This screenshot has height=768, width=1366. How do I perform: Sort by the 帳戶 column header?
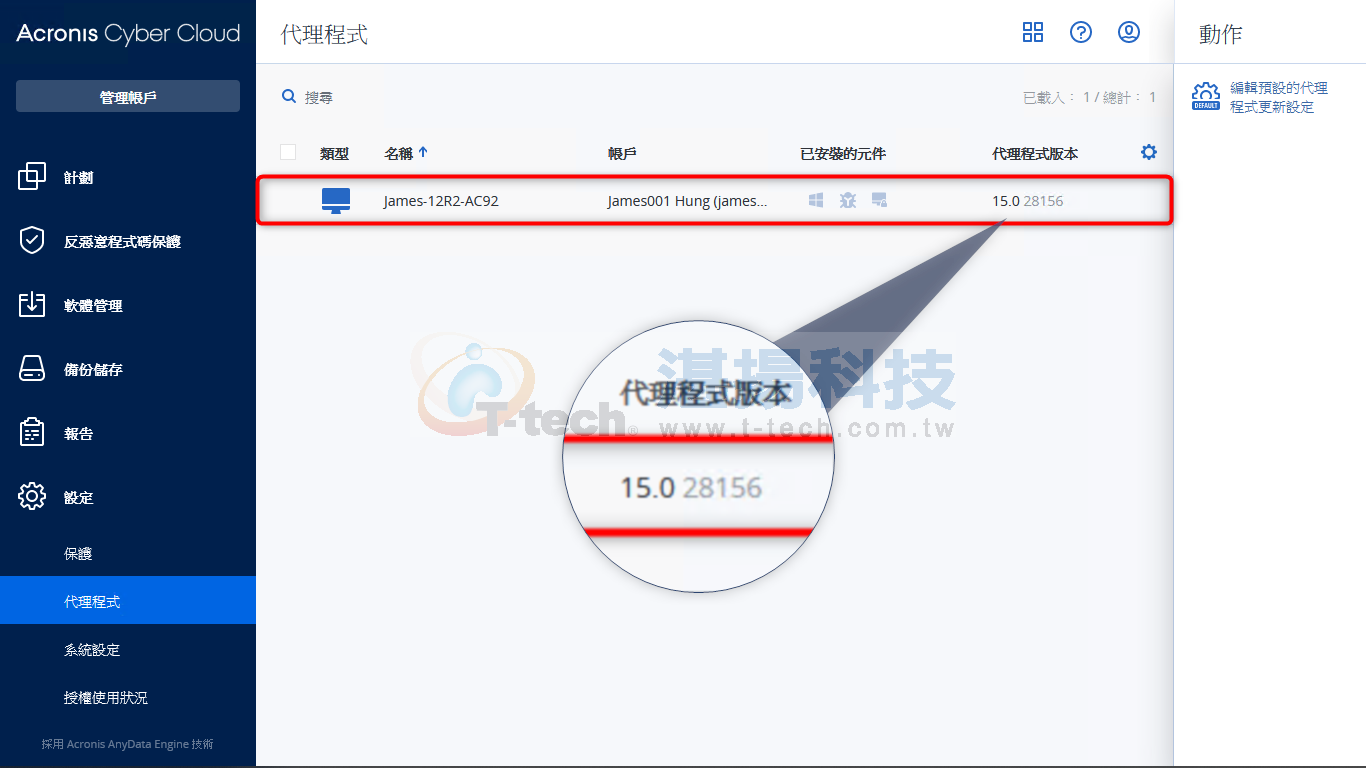tap(622, 153)
